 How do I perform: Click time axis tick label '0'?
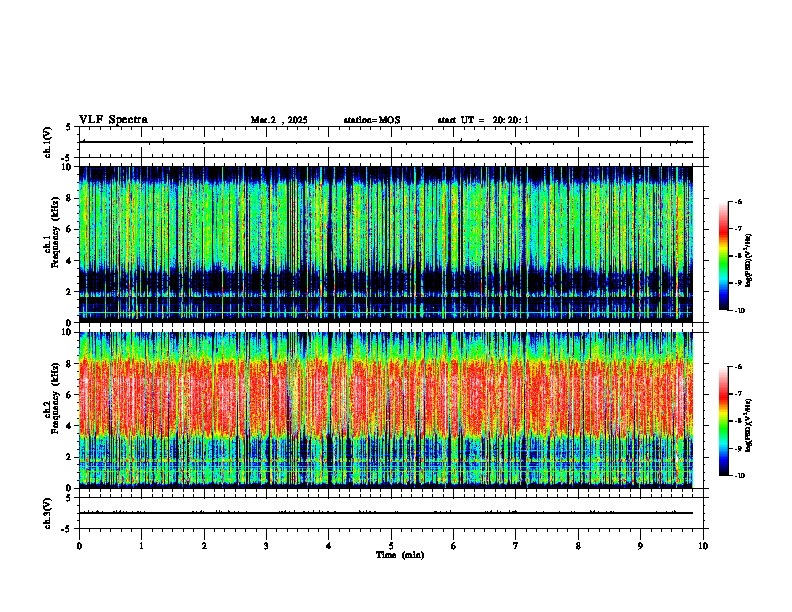[79, 546]
